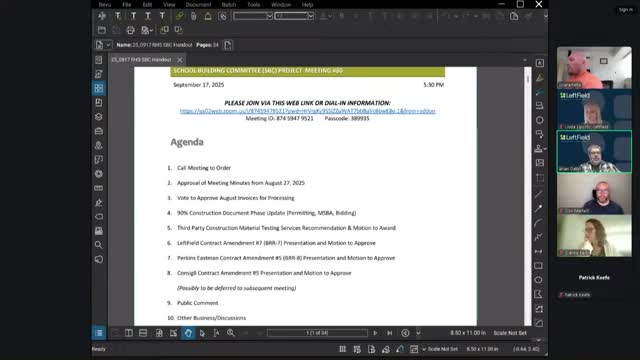Open the Revu menu

[x=104, y=5]
